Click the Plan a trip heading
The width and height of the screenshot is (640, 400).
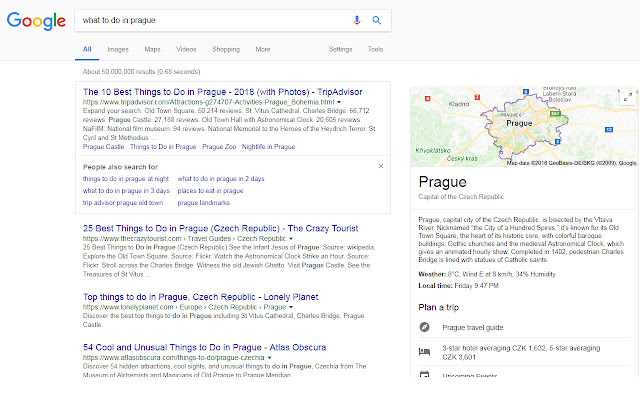click(x=439, y=307)
